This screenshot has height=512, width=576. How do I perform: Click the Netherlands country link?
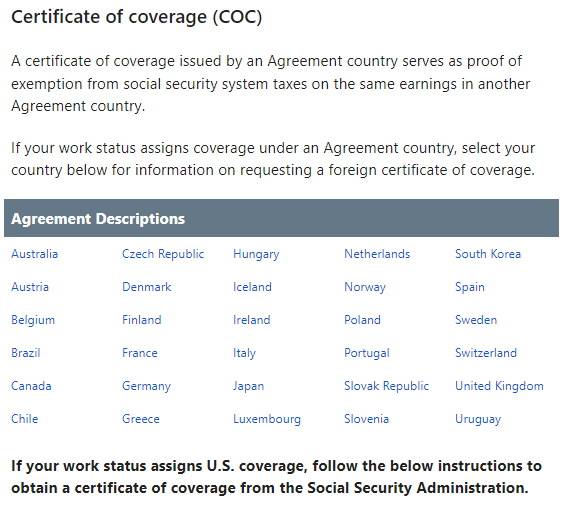377,254
